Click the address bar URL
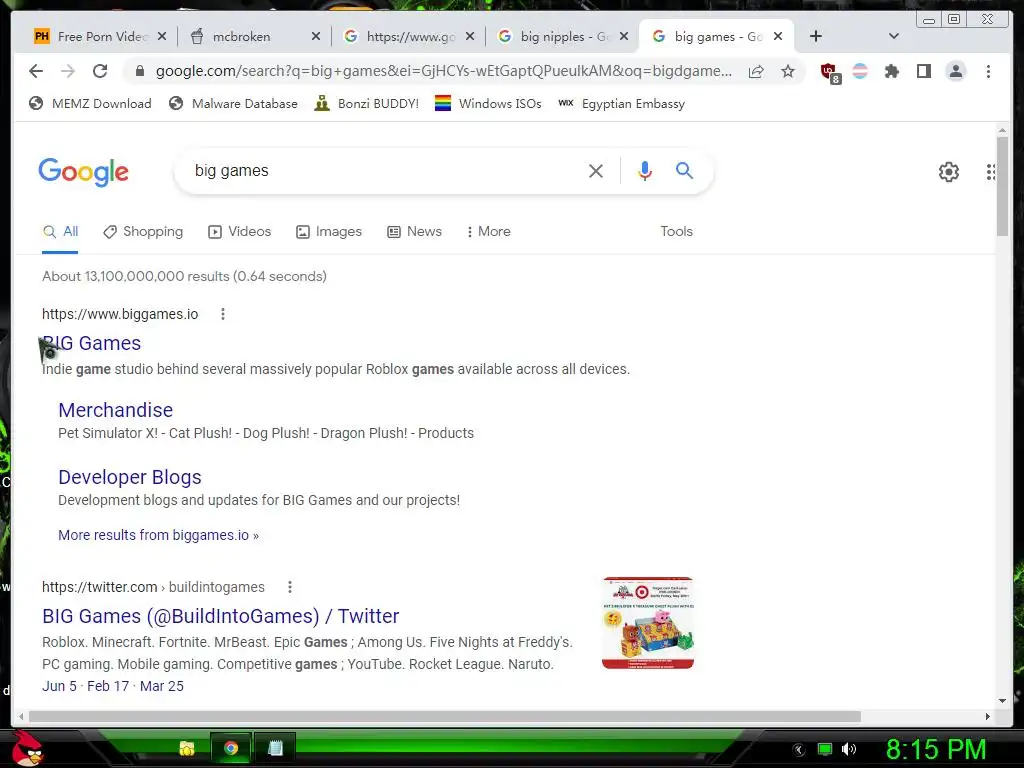 443,71
